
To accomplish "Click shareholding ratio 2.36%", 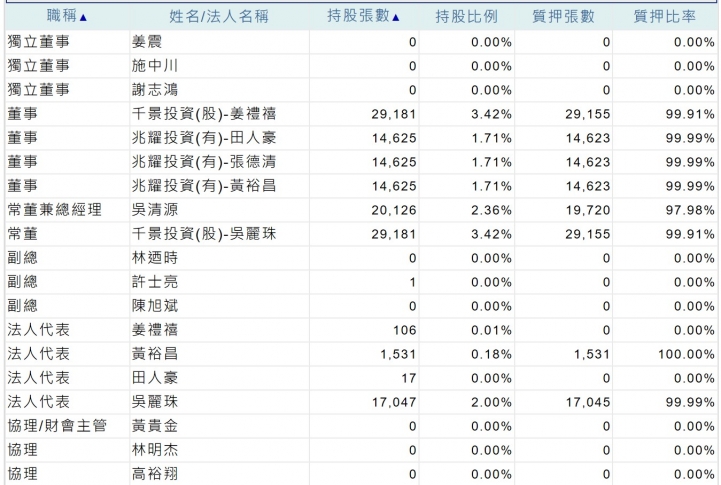I will [x=491, y=210].
